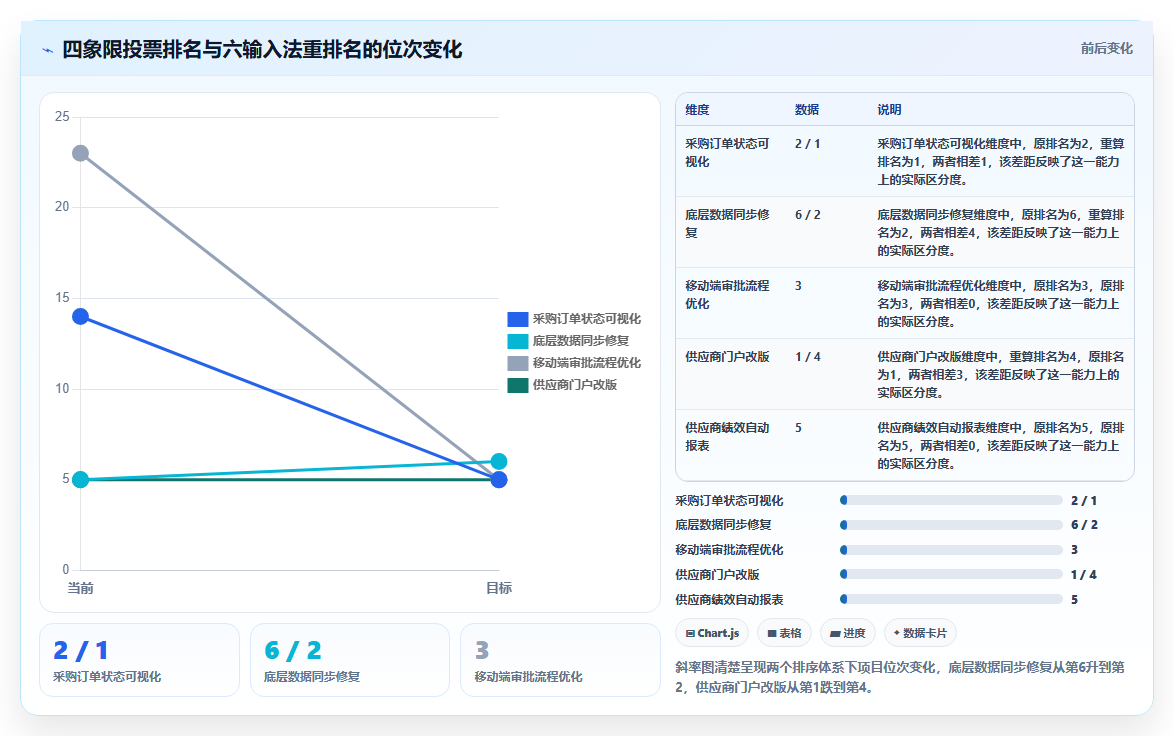Select the 进度 chip
Image resolution: width=1174 pixels, height=736 pixels.
pos(848,633)
